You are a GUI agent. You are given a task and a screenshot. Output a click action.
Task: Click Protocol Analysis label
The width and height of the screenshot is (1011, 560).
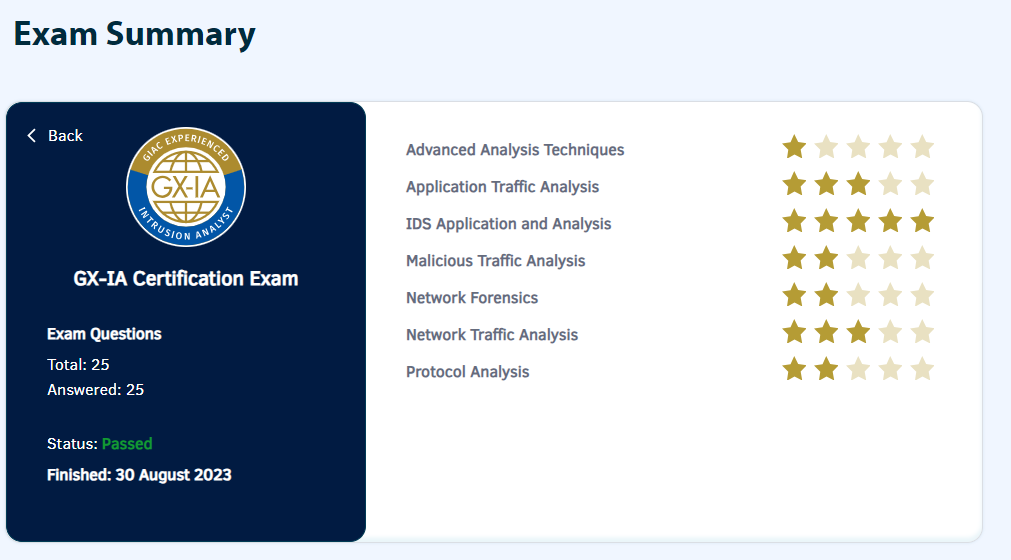(467, 372)
